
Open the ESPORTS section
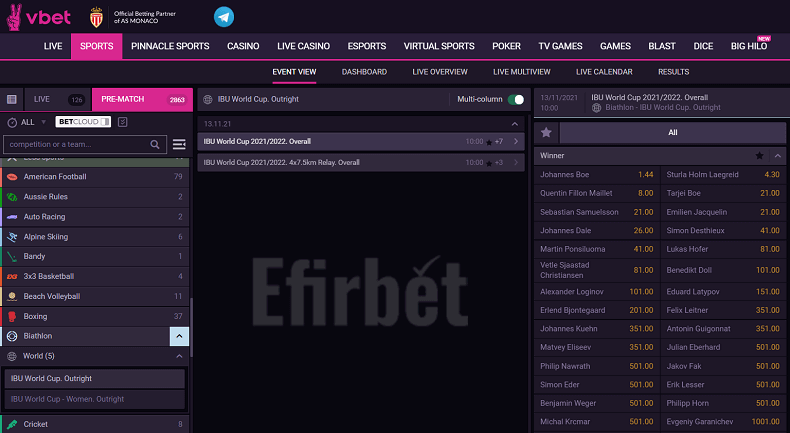point(367,46)
